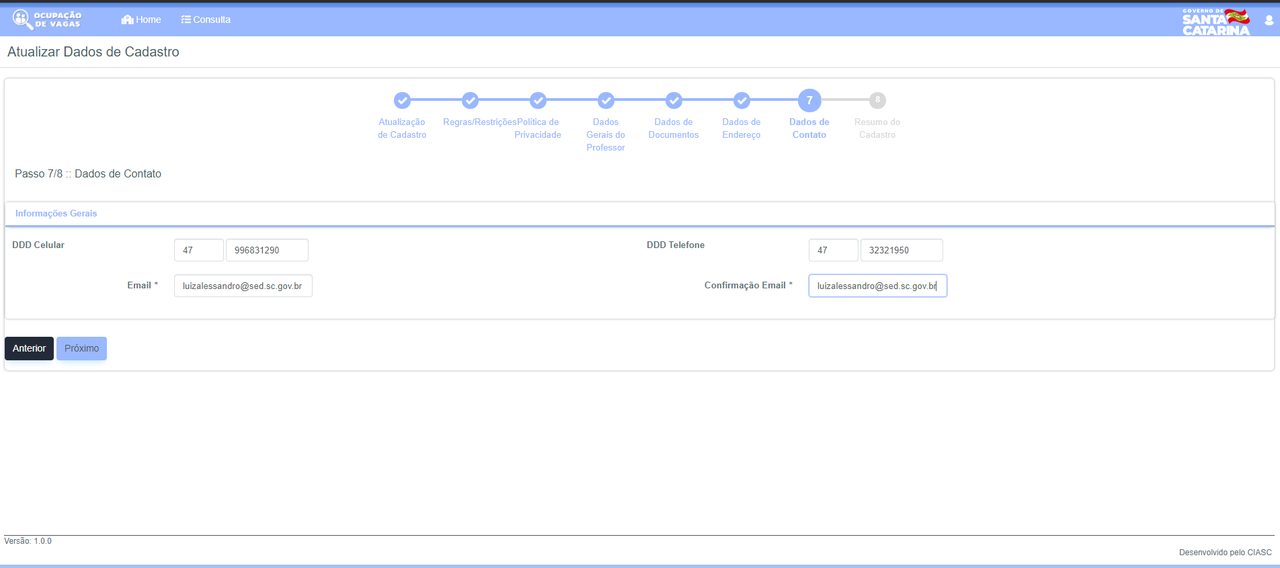Click the Desenvolvido pelo CIASC footer text
Image resolution: width=1280 pixels, height=568 pixels.
pos(1225,552)
